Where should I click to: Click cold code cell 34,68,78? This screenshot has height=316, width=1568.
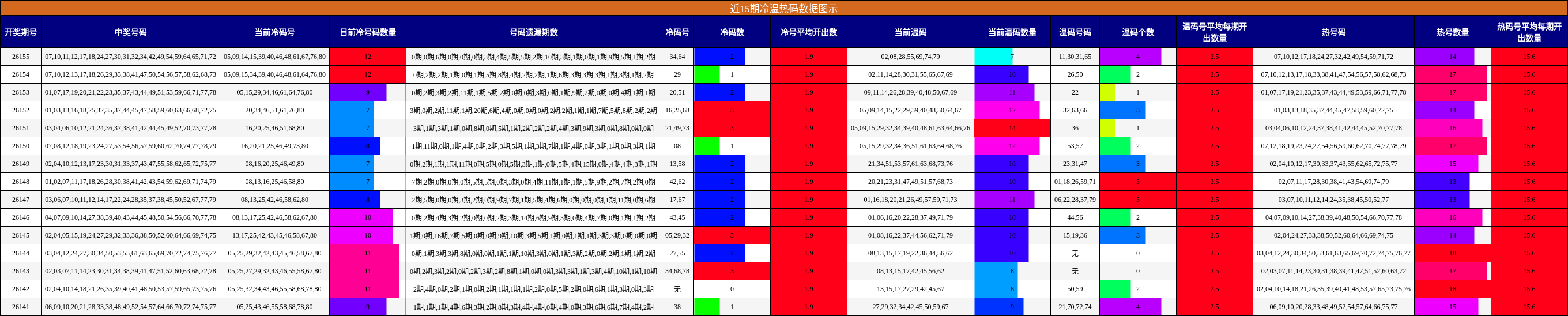point(677,271)
